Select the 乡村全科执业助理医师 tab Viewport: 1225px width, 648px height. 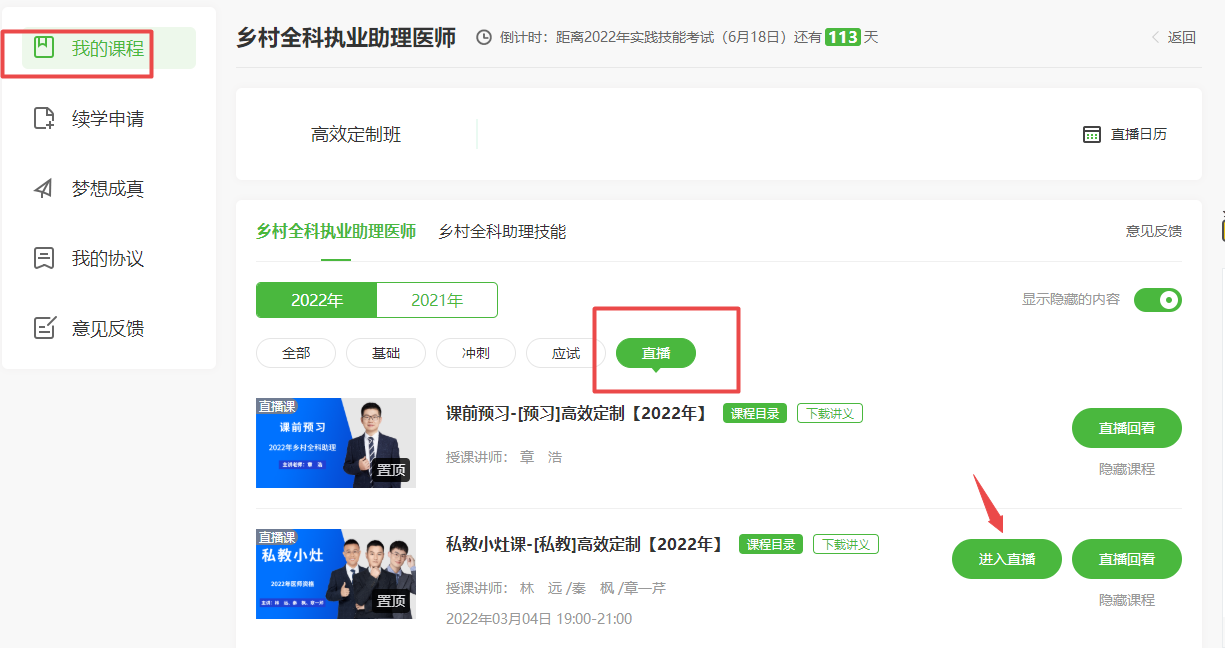click(x=336, y=232)
